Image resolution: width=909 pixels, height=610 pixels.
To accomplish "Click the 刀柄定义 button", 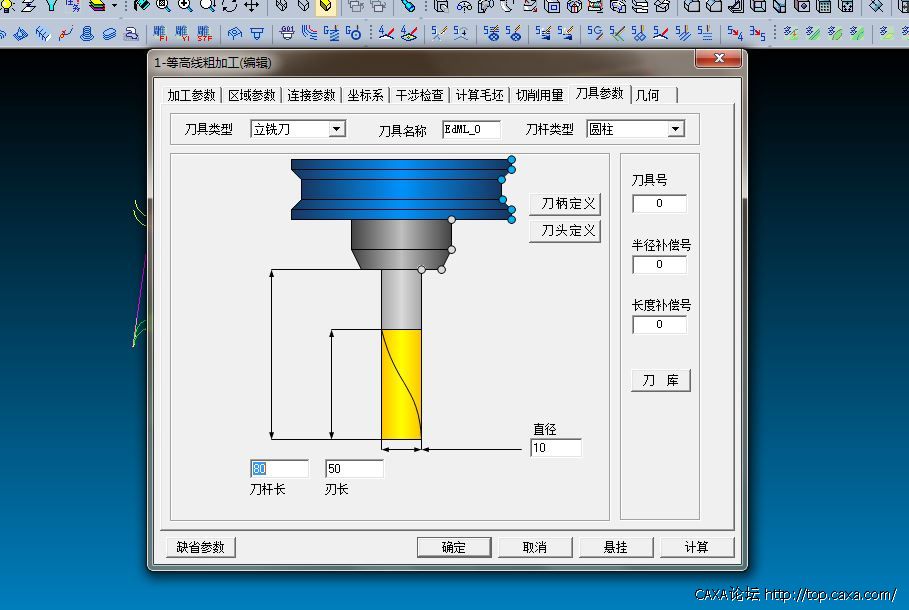I will pos(568,204).
